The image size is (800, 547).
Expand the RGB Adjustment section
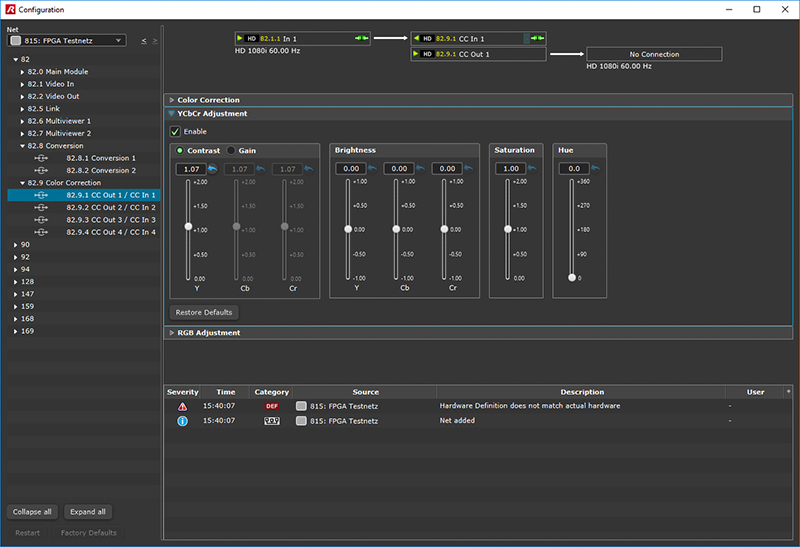coord(172,333)
